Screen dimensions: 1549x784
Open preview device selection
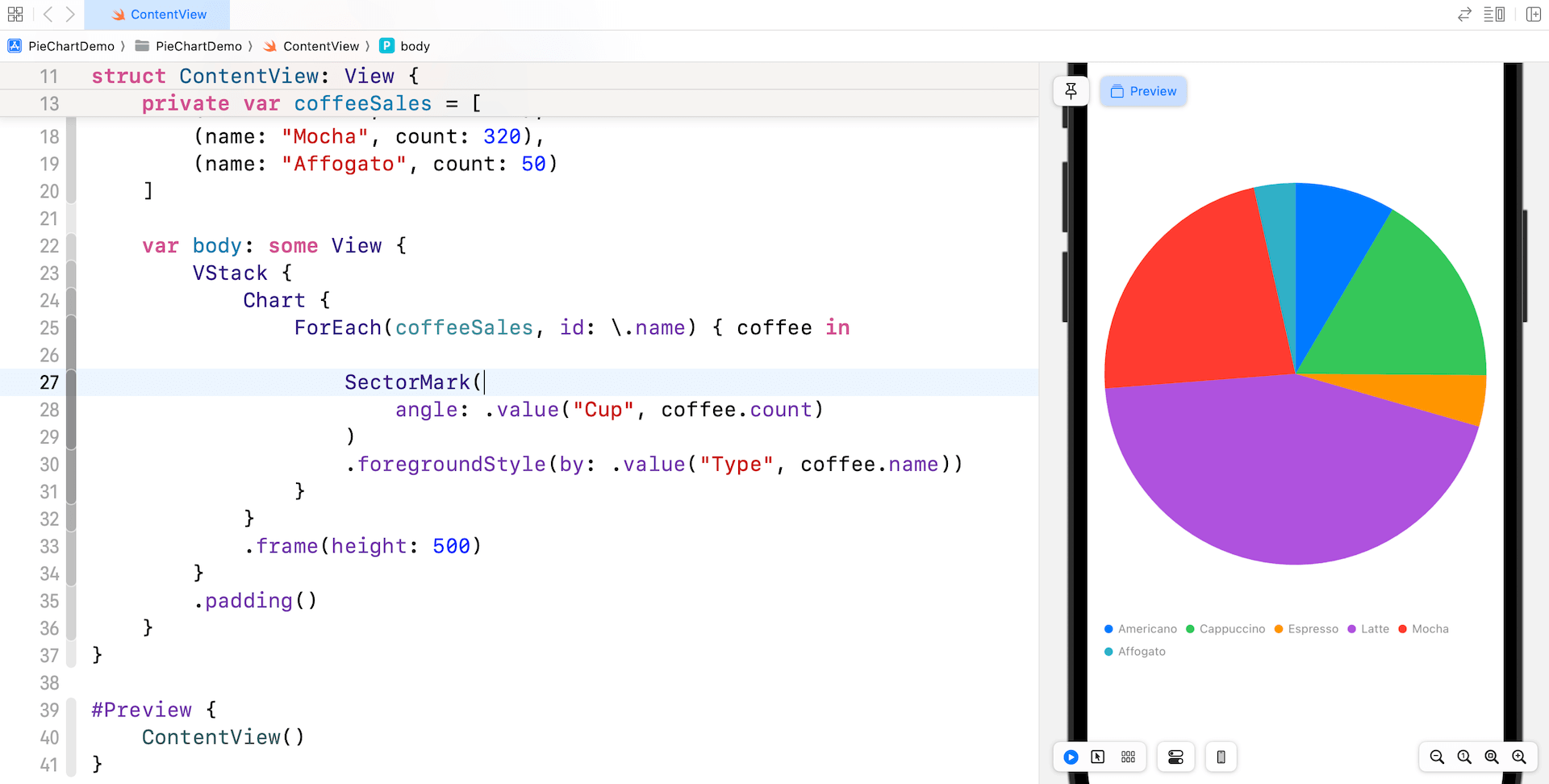(x=1221, y=757)
